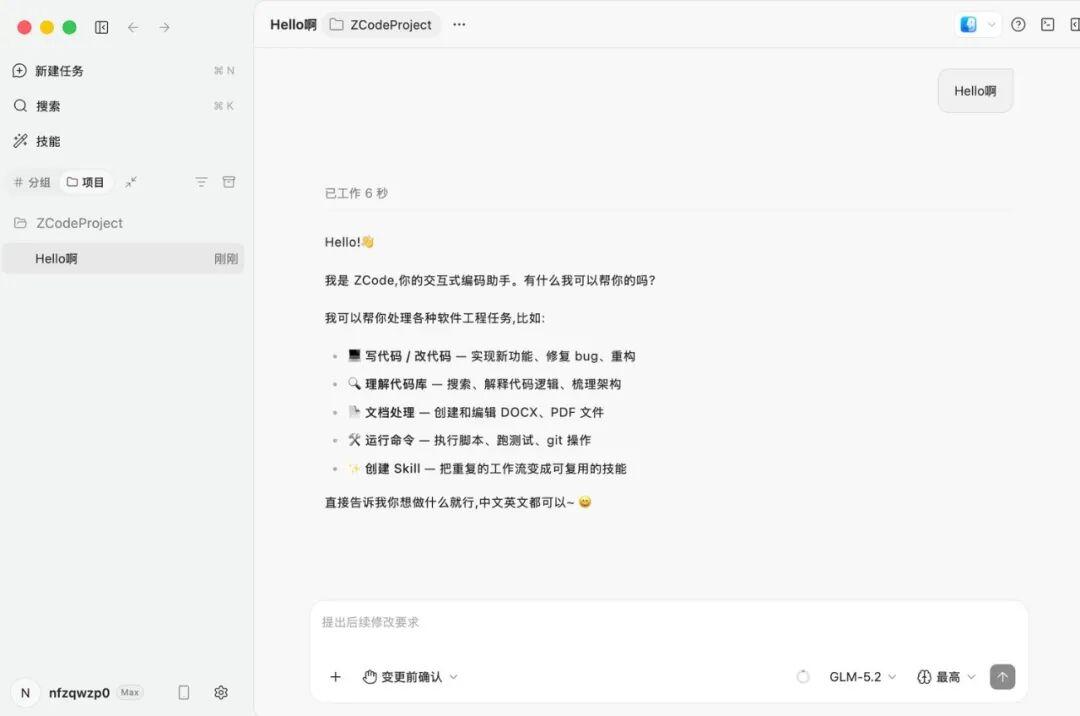This screenshot has height=716, width=1080.
Task: Click the circular progress indicator
Action: click(803, 677)
